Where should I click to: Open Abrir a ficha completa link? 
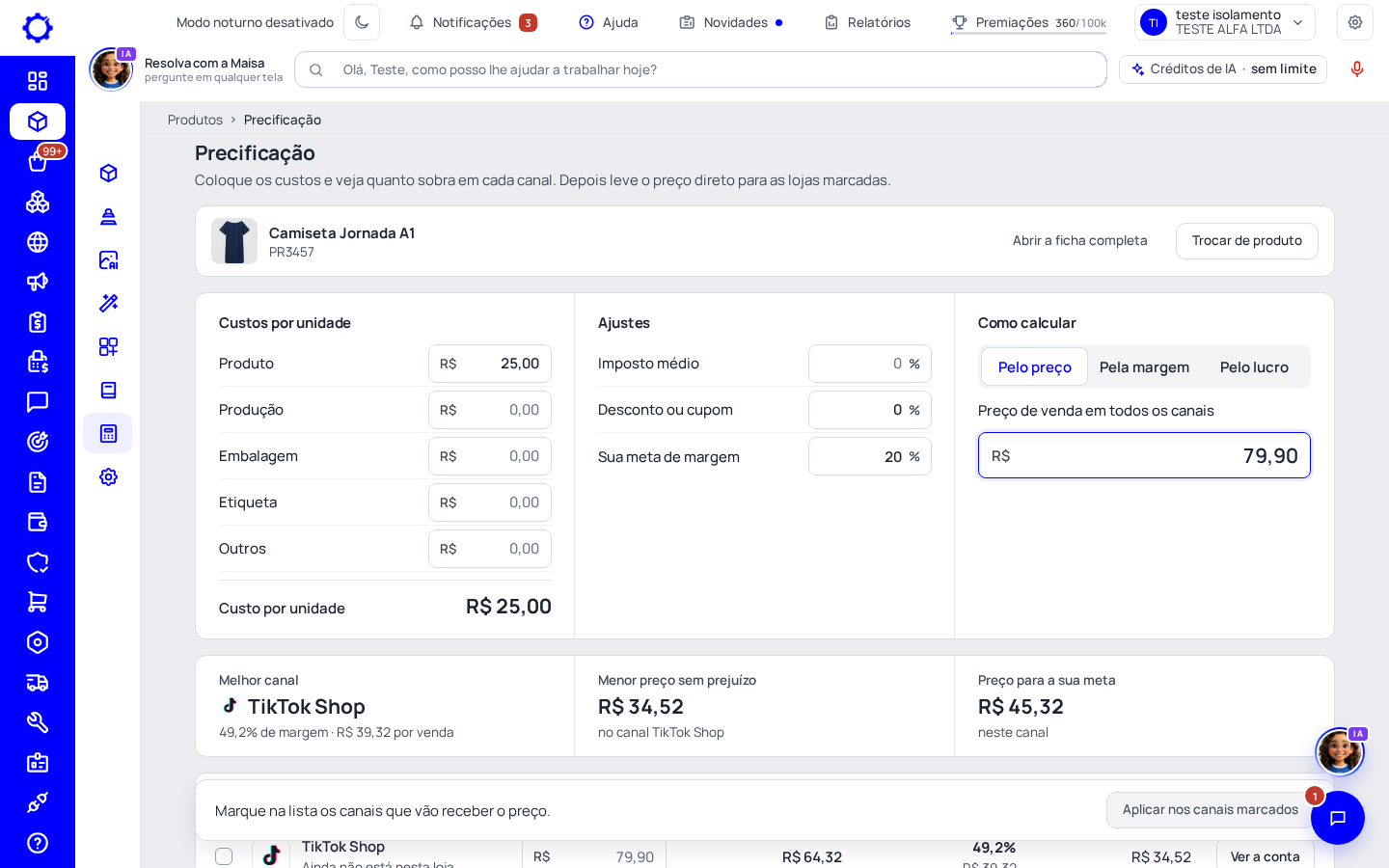tap(1079, 240)
